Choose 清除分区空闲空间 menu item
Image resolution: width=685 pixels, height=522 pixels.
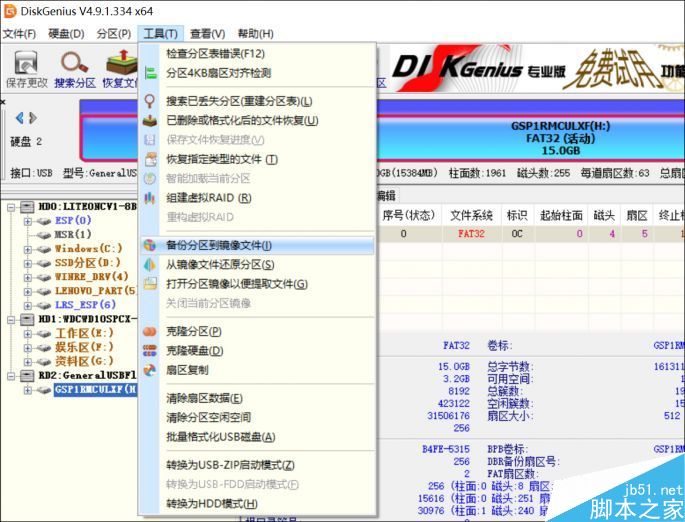(x=208, y=418)
